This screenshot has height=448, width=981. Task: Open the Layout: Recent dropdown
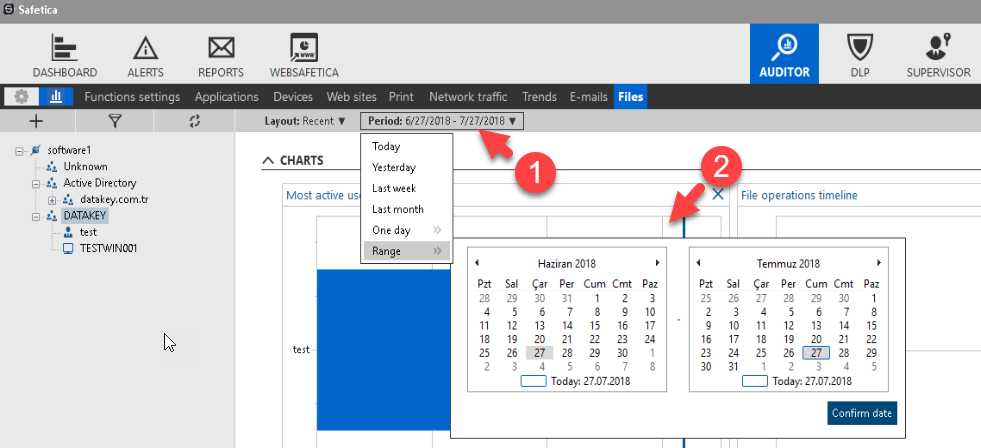click(x=305, y=121)
